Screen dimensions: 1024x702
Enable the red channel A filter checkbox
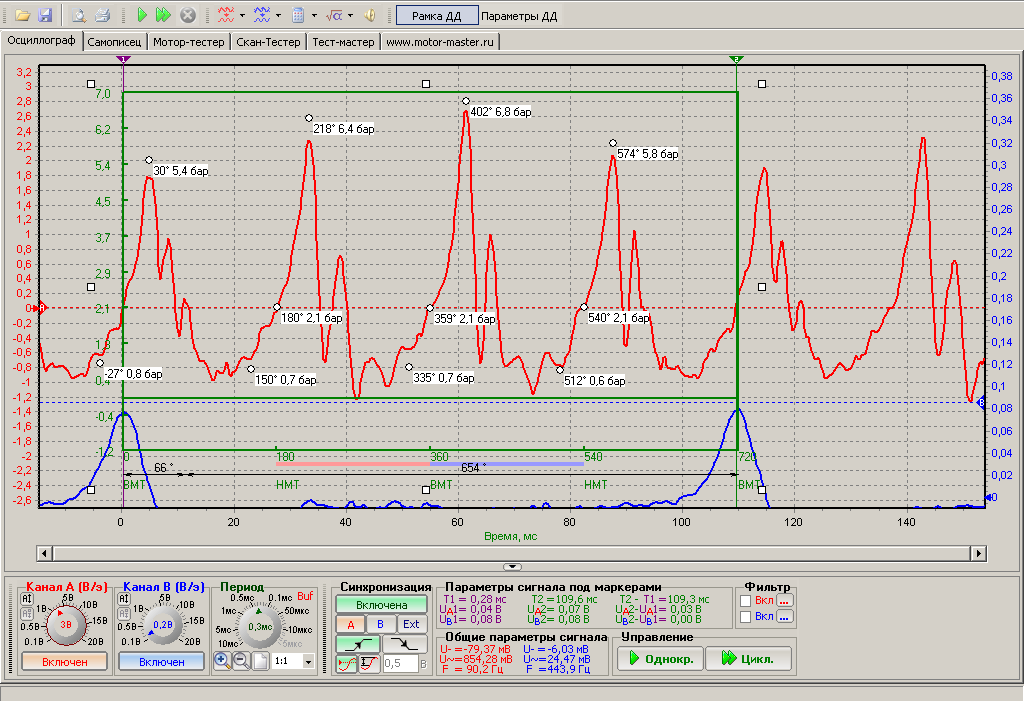[746, 600]
